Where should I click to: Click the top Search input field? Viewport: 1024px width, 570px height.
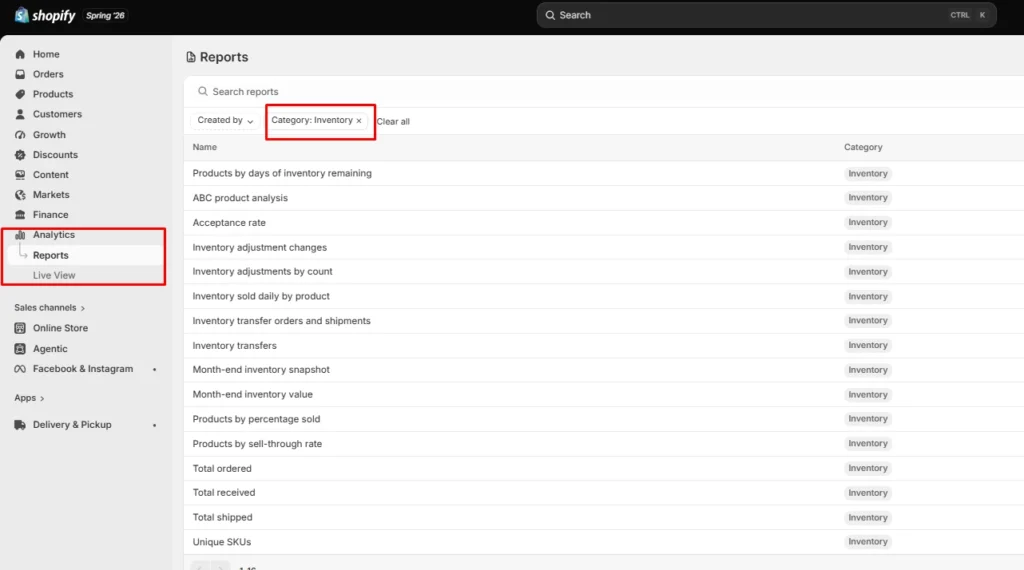[766, 15]
